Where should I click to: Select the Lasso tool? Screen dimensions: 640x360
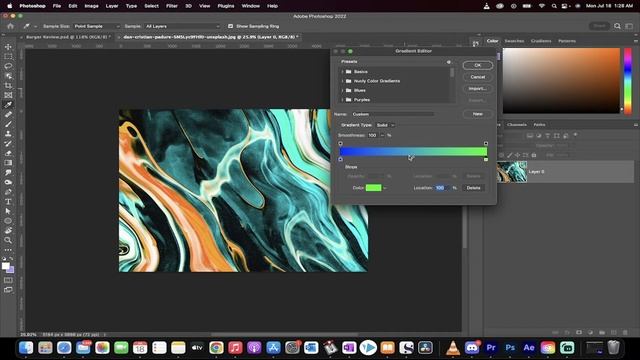[x=8, y=66]
